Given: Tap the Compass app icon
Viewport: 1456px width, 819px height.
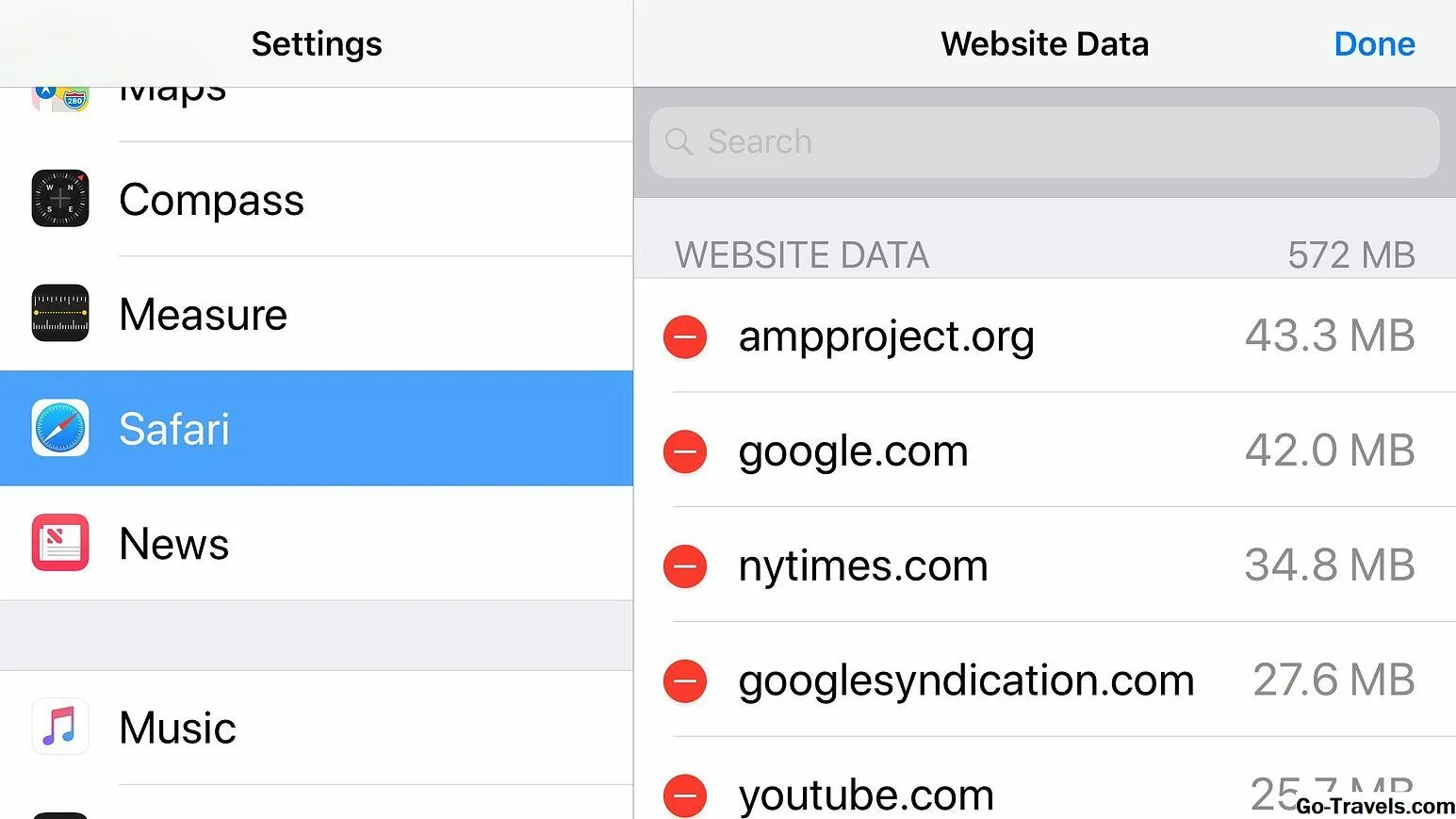Looking at the screenshot, I should 60,199.
